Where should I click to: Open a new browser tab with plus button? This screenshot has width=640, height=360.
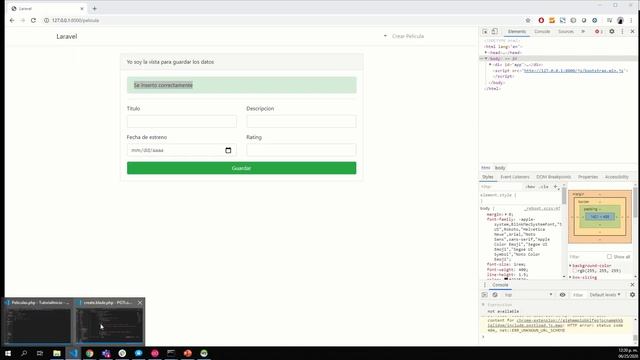(94, 8)
